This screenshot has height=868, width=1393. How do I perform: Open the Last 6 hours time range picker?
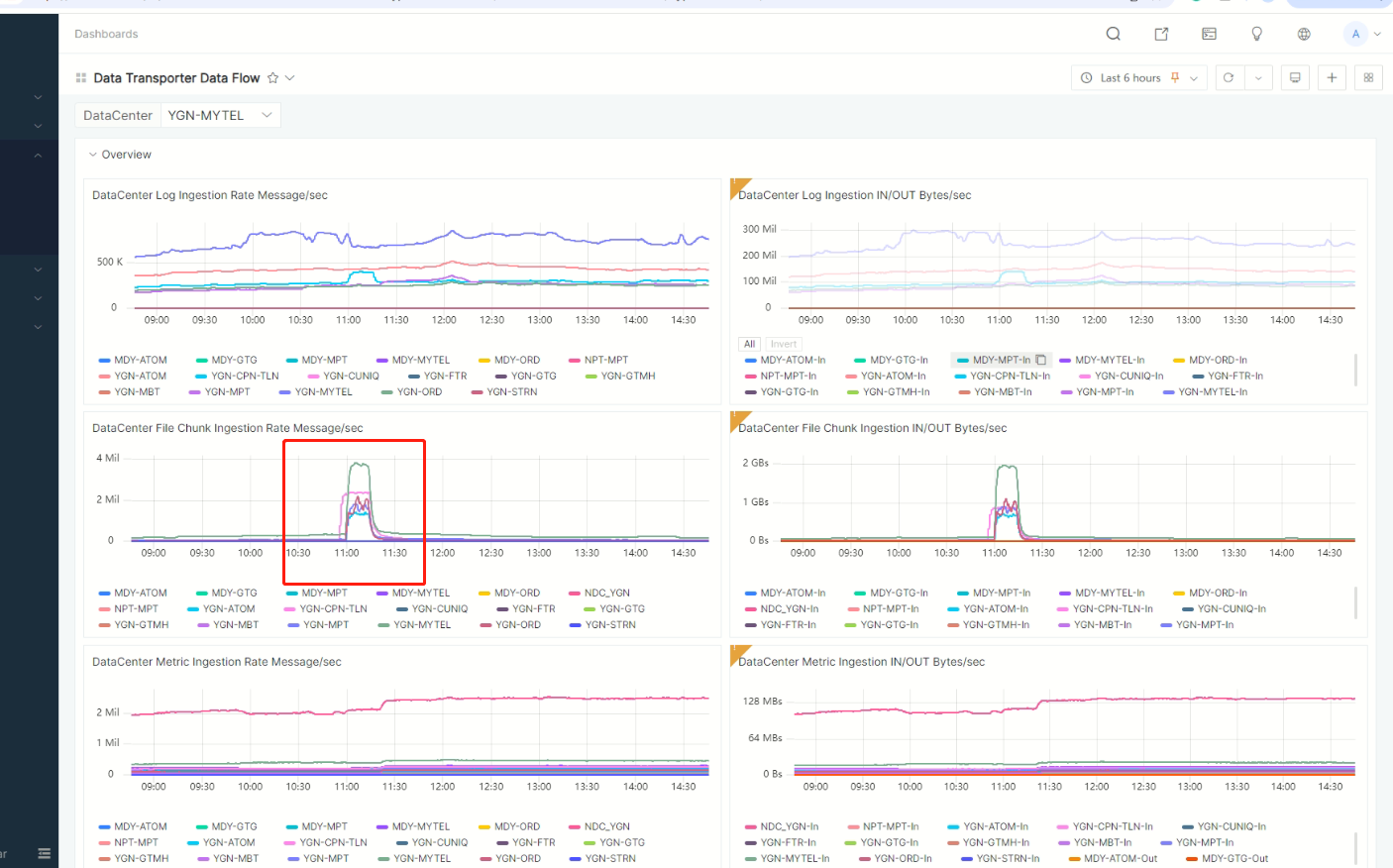click(1138, 78)
